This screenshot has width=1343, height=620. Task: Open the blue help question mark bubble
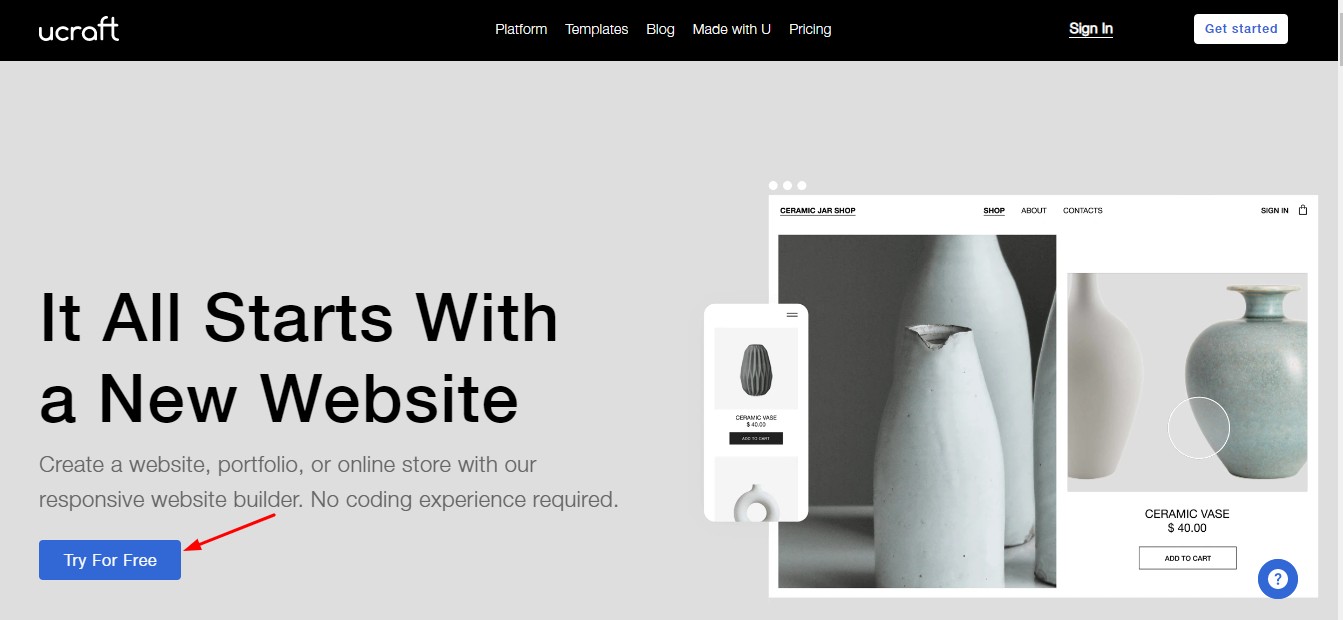point(1278,579)
